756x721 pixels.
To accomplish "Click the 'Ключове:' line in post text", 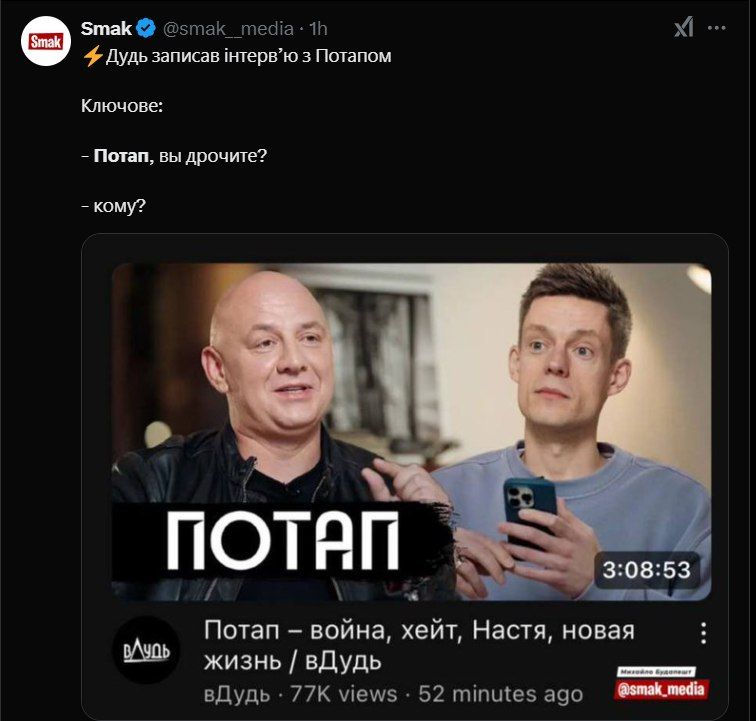I will [122, 106].
